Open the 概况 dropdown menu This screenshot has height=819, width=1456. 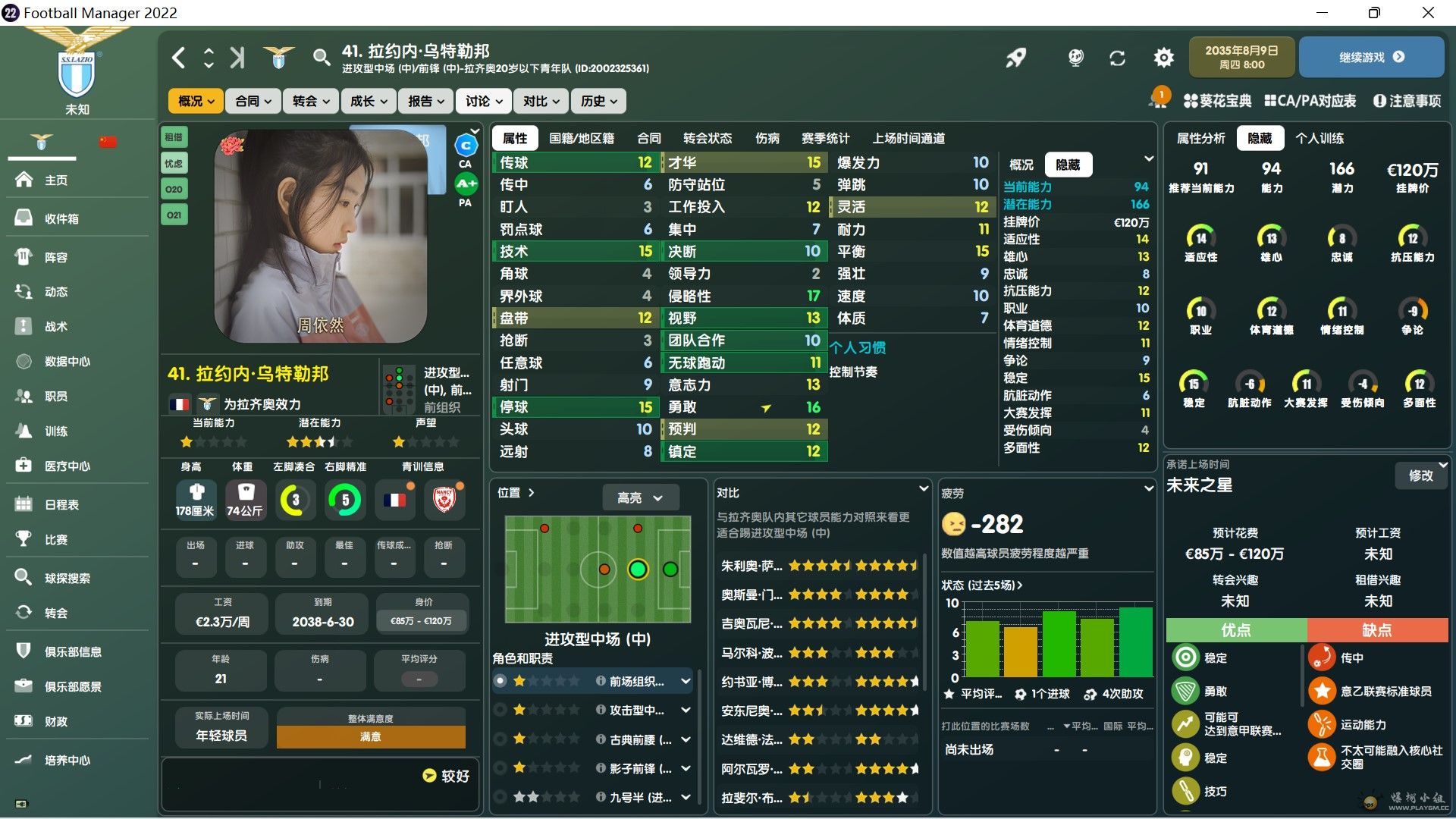(196, 101)
